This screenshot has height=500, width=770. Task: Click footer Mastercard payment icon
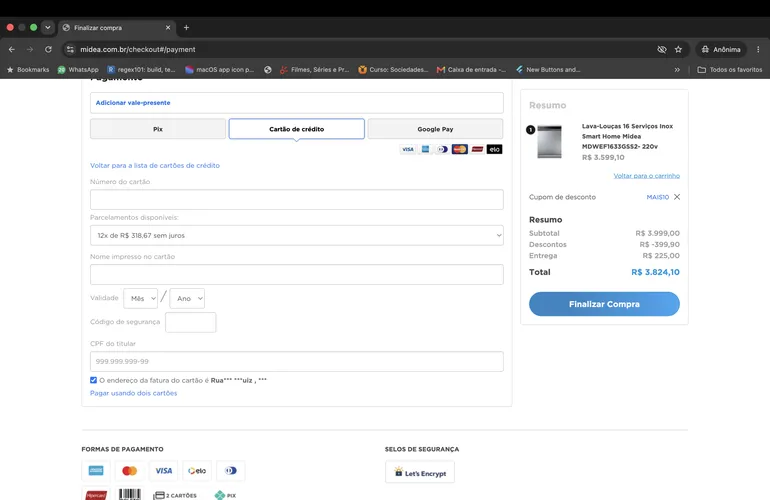[130, 471]
